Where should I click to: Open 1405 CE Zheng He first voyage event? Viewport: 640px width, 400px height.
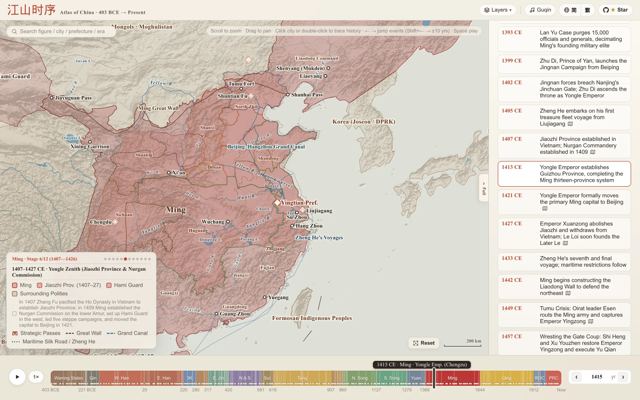coord(564,117)
